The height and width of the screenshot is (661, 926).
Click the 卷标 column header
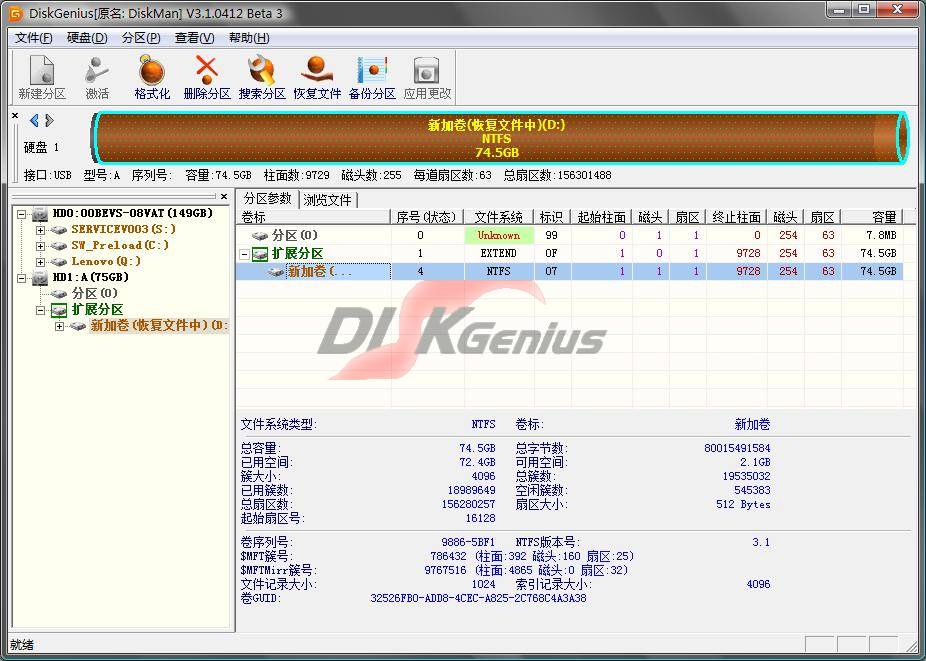313,217
